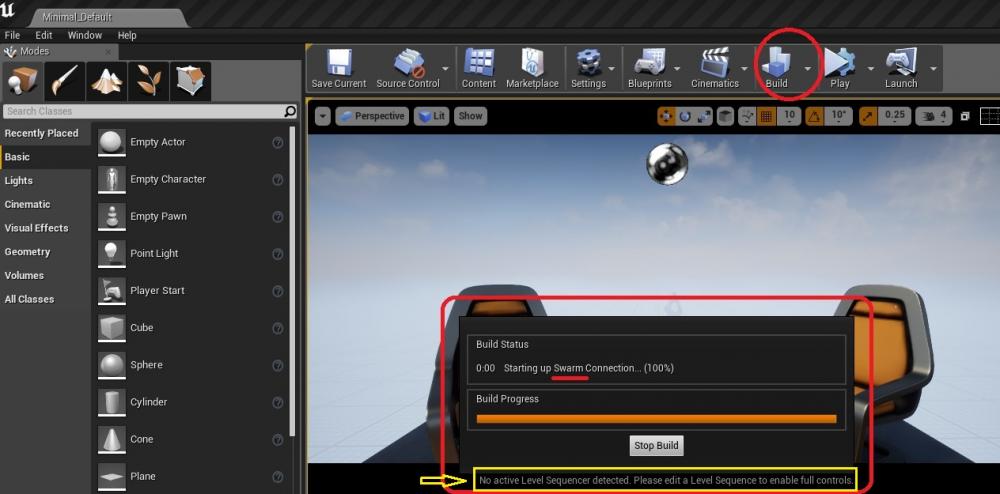
Task: Click the Modes panel vertical scrollbar
Action: click(292, 280)
